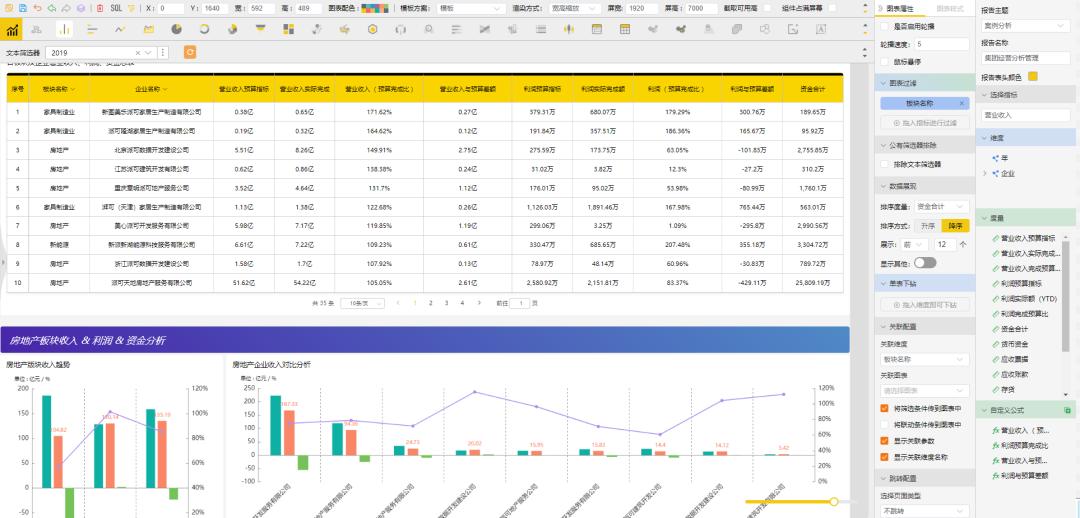
Task: Open the three-dot menu next to 2019 filter
Action: [x=163, y=53]
